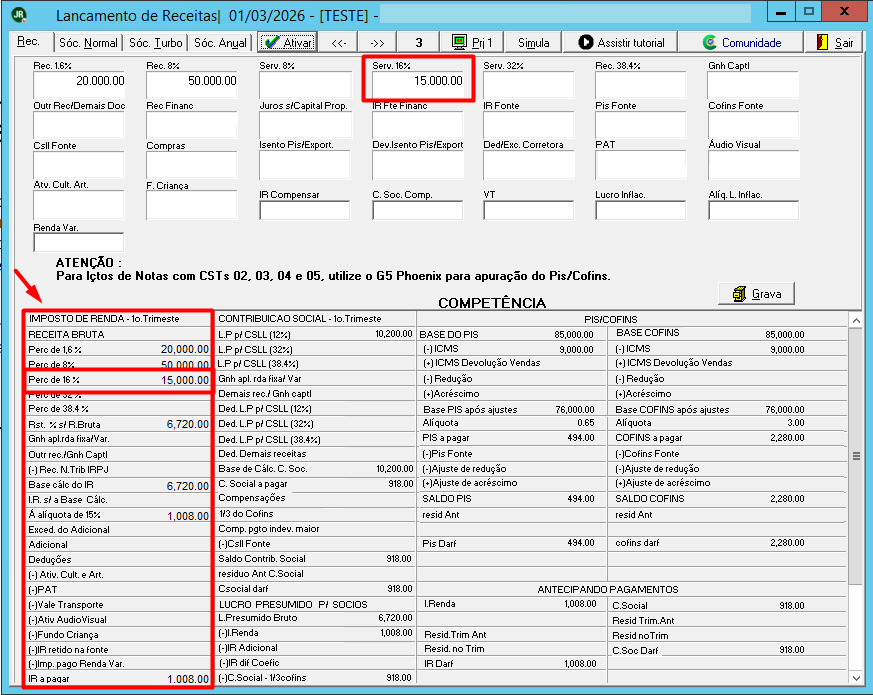
Task: Click the results grid scroll up arrow
Action: click(856, 320)
